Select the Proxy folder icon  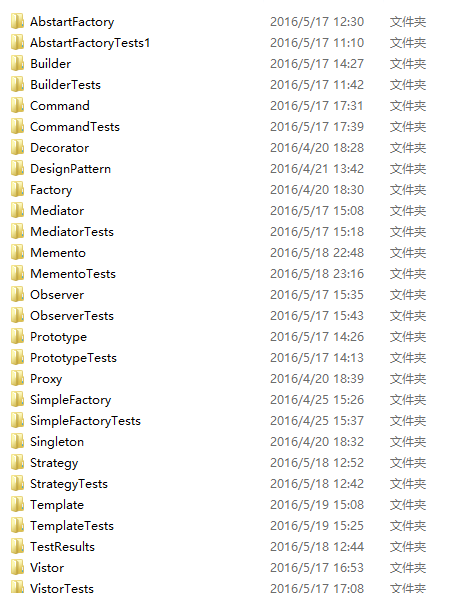point(17,379)
